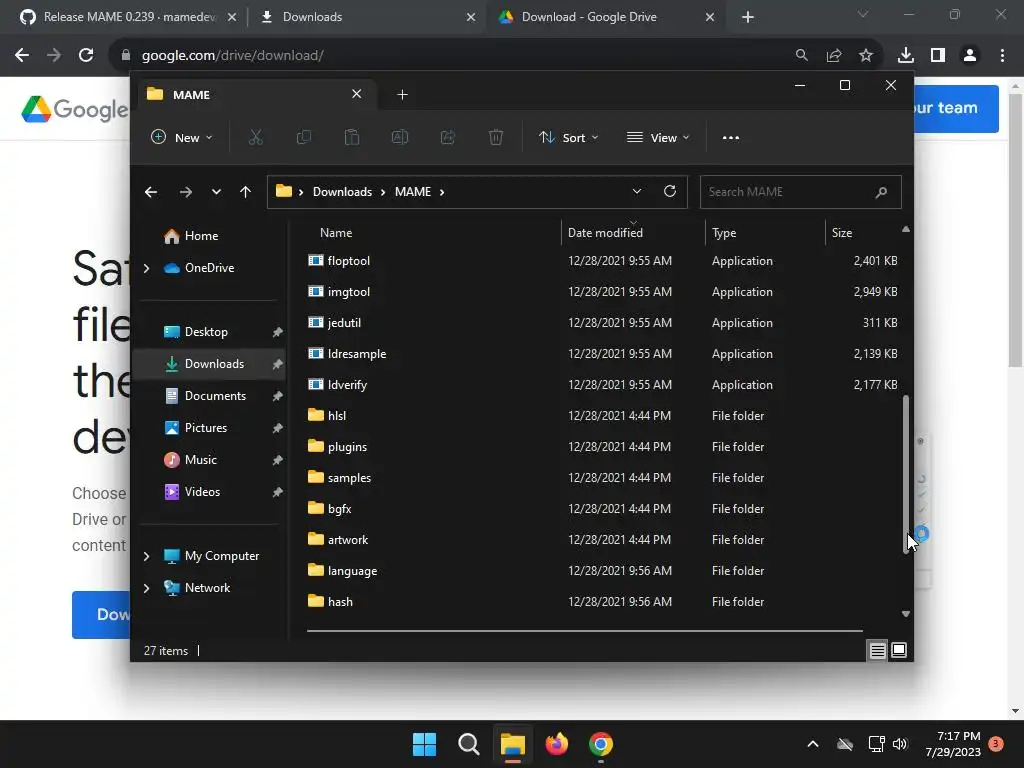This screenshot has height=768, width=1024.
Task: Click the Copy icon in Explorer toolbar
Action: click(304, 137)
